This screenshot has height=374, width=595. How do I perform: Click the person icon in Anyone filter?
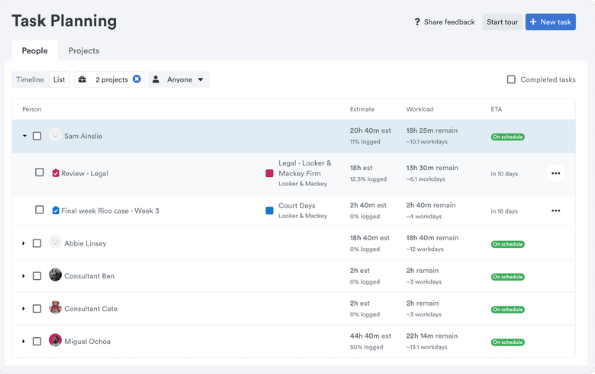[x=156, y=79]
